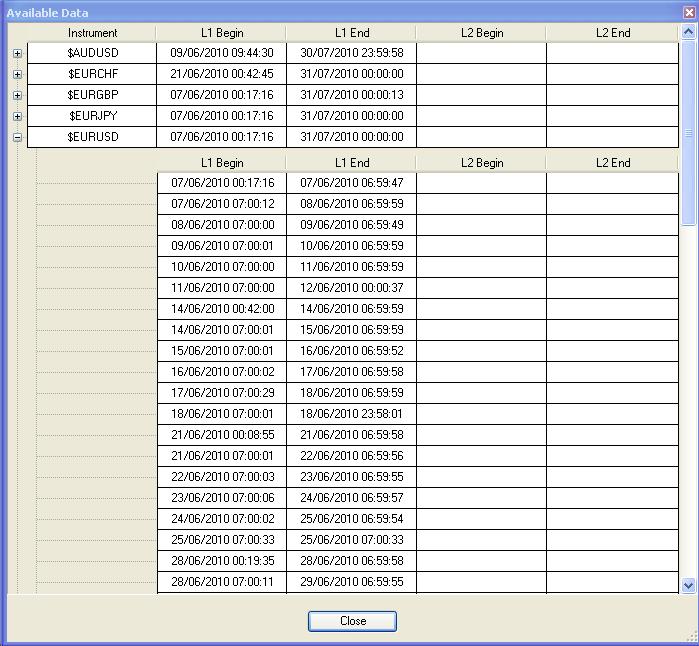Click the 17/06/2010 07:00:29 cell
Viewport: 699px width, 646px height.
click(222, 393)
